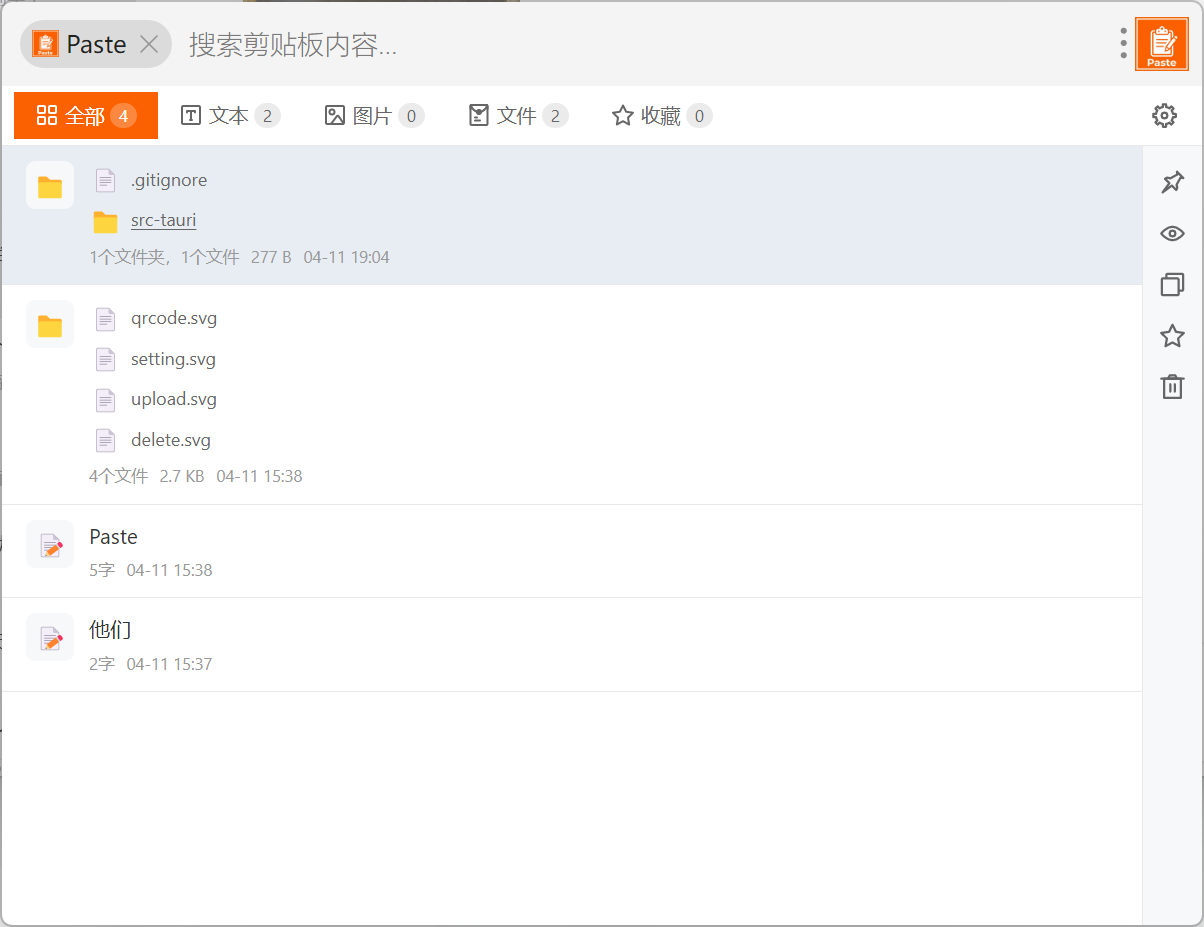Click the file icon next to setting.svg
1204x927 pixels.
105,359
